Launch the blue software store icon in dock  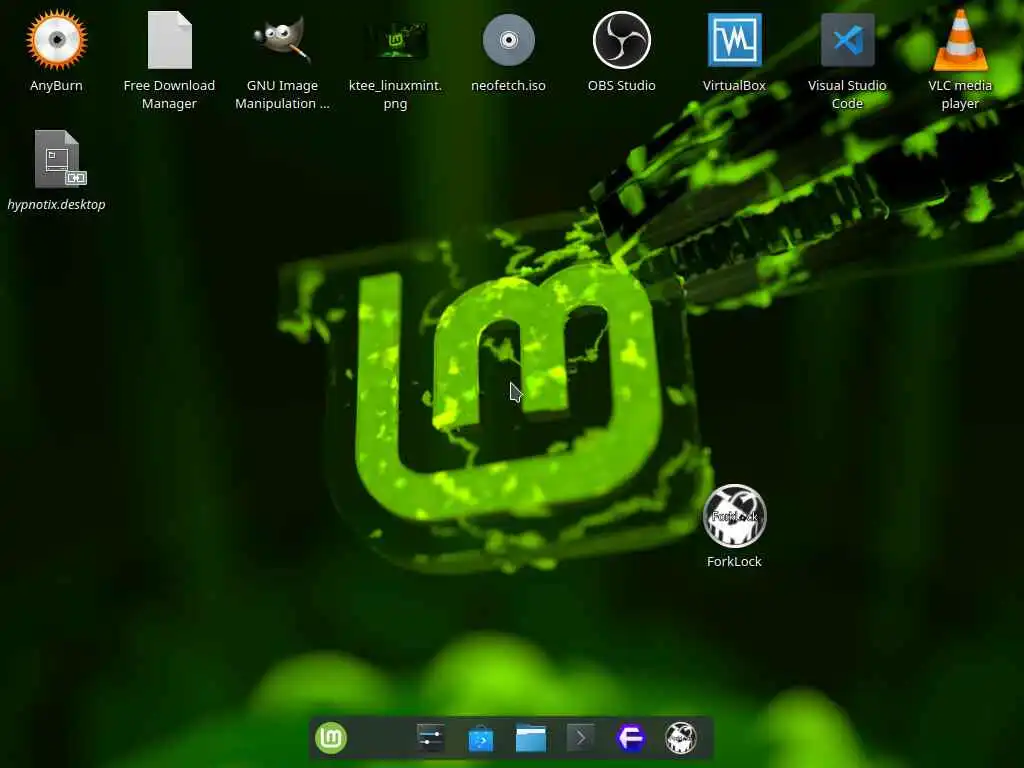[x=481, y=739]
